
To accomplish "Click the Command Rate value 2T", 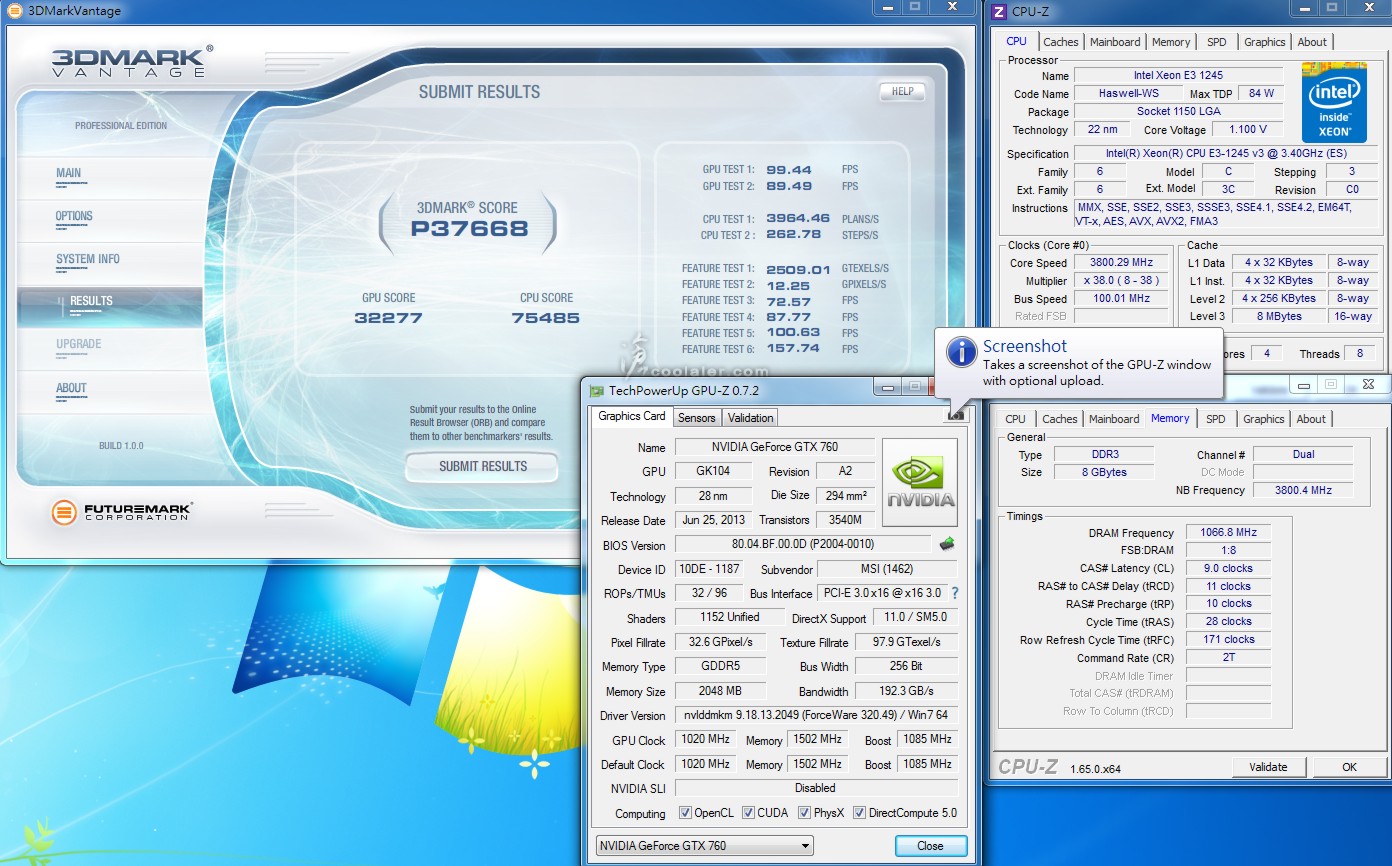I will click(1228, 658).
